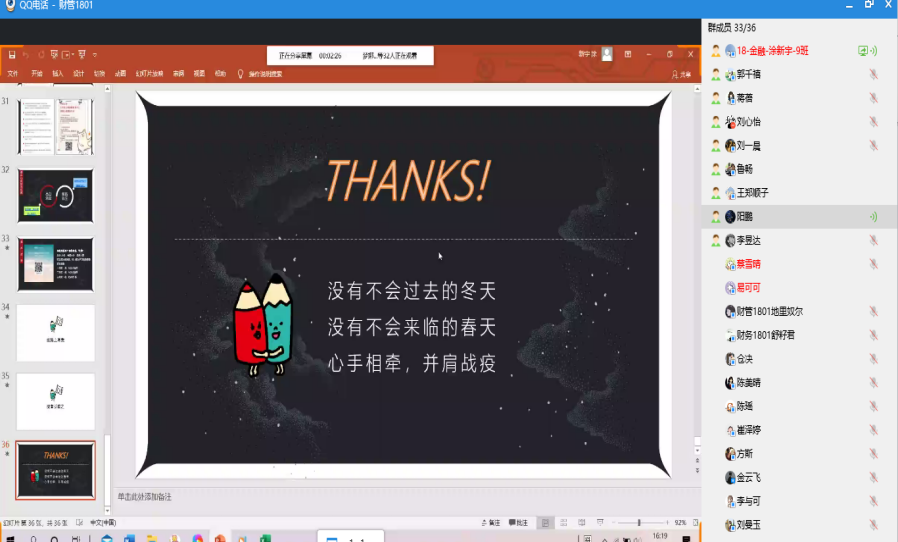Image resolution: width=898 pixels, height=542 pixels.
Task: Click the Excel icon in the Windows taskbar
Action: tap(267, 538)
